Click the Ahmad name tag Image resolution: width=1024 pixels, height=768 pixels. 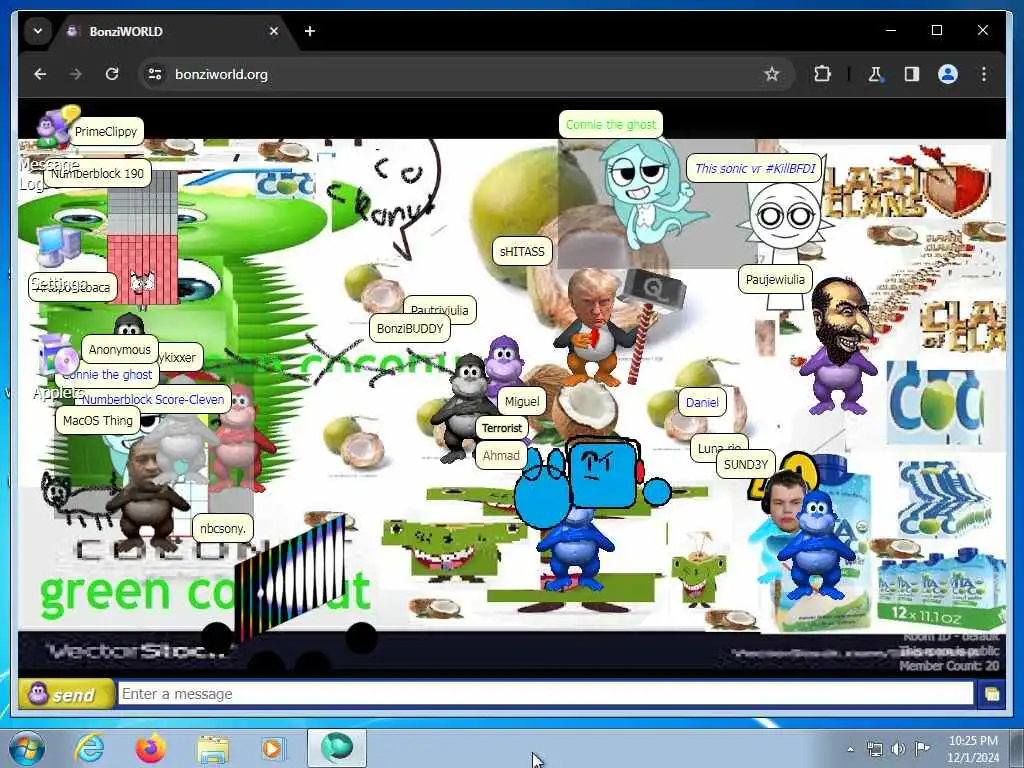click(x=501, y=456)
